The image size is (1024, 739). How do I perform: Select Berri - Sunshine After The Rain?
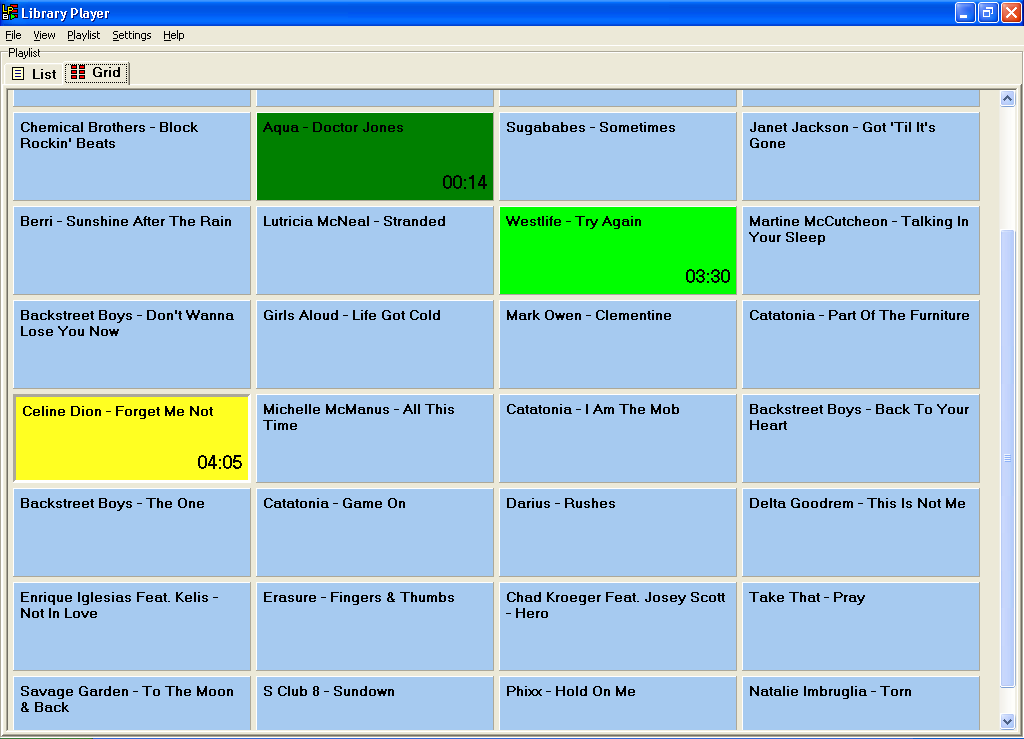click(132, 251)
